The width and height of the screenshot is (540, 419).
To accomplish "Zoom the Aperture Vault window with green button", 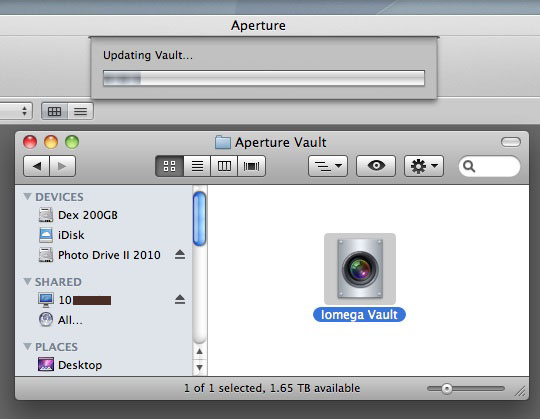I will pos(72,142).
